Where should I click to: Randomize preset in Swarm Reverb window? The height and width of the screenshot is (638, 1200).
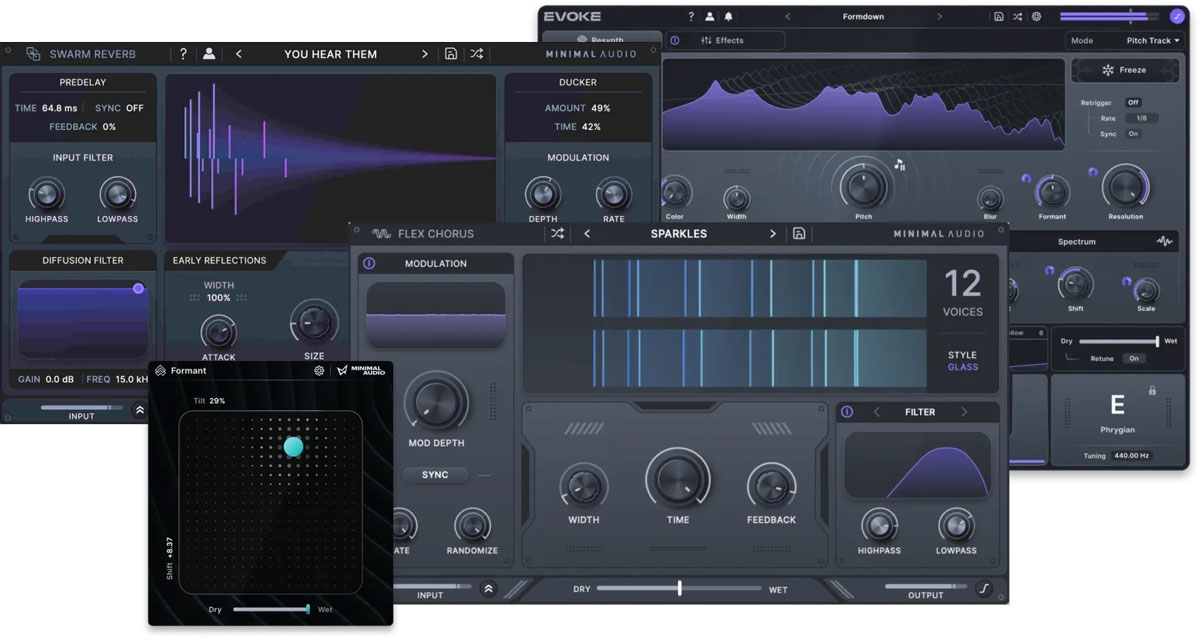[477, 54]
